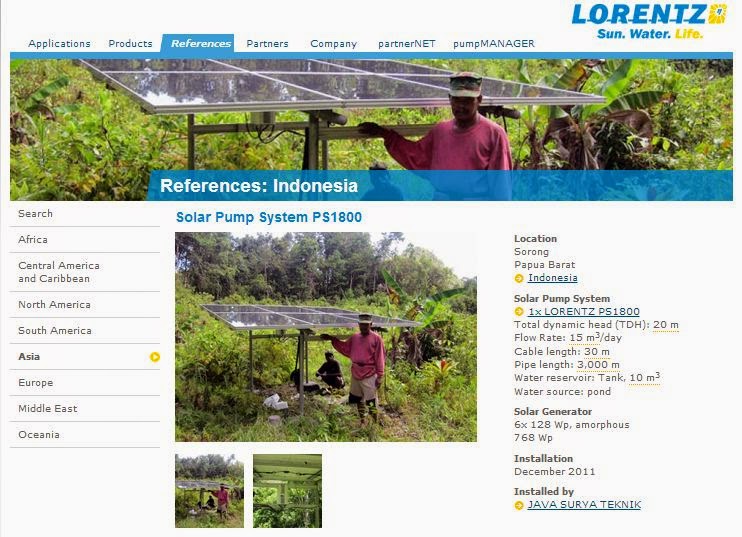Click arrow icon next to Indonesia link
742x537 pixels.
(519, 278)
